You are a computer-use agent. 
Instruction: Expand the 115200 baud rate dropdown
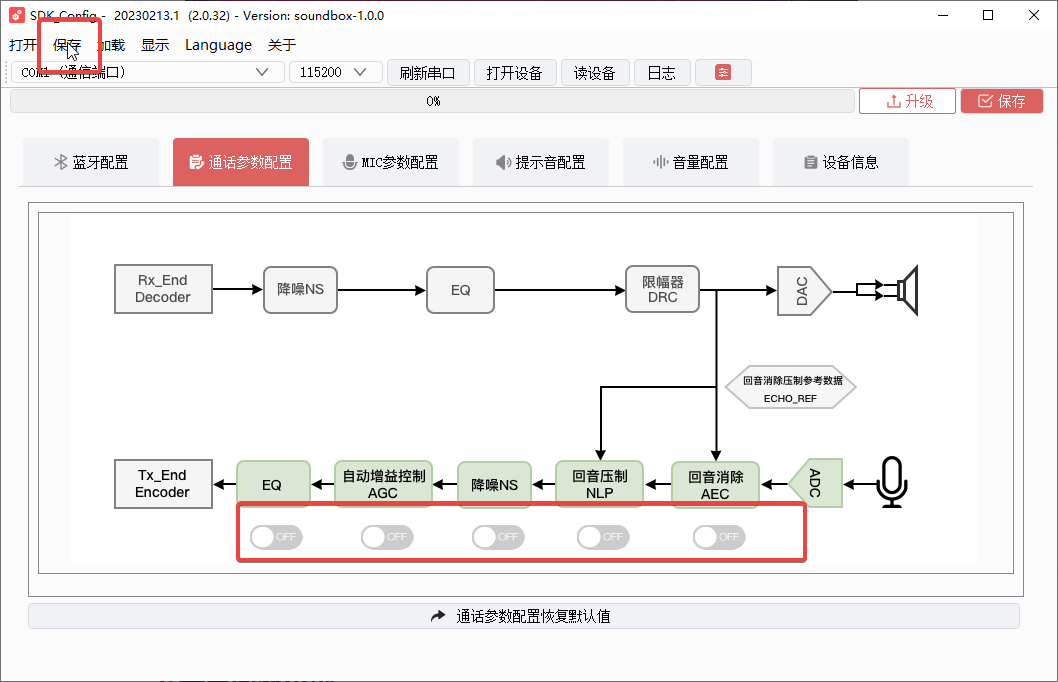pyautogui.click(x=335, y=72)
